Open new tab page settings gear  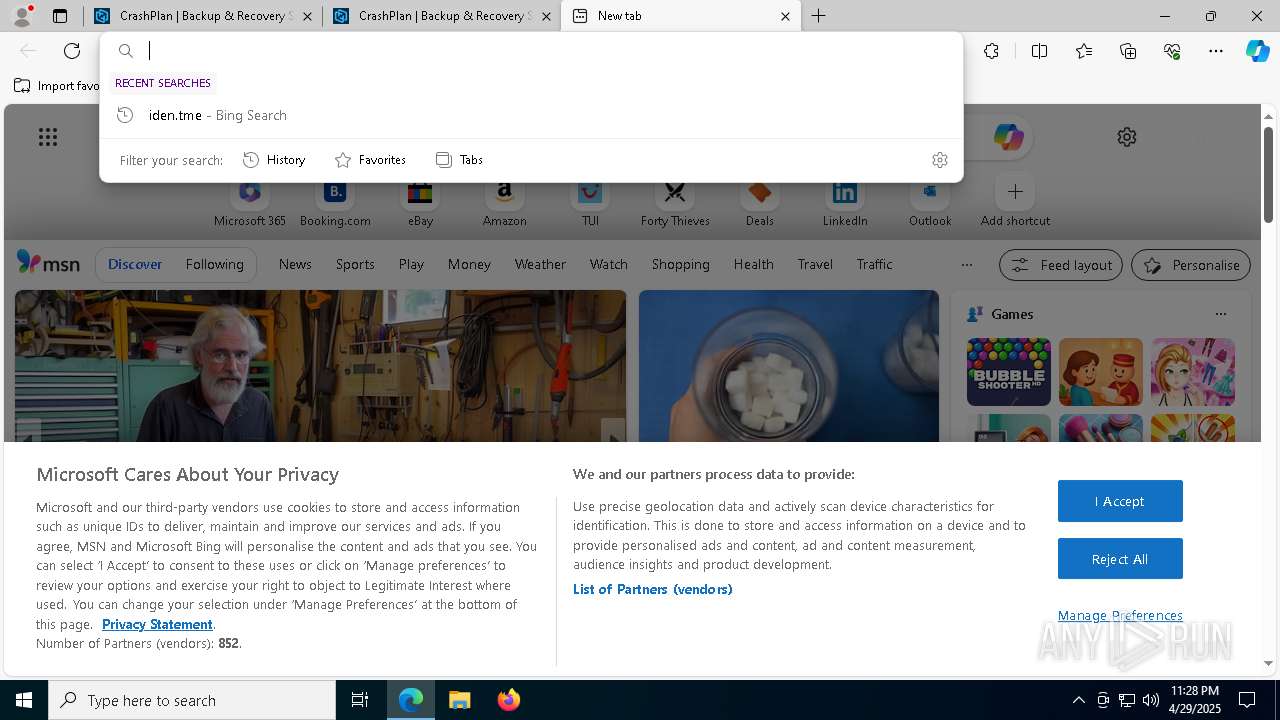point(1127,137)
